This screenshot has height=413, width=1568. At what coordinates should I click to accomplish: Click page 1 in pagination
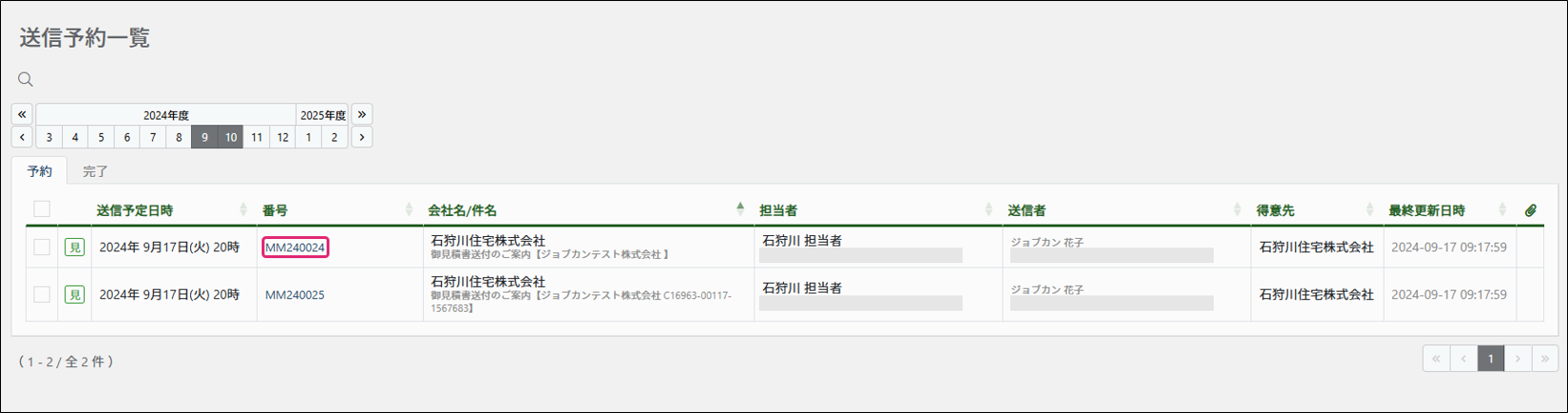tap(1491, 359)
